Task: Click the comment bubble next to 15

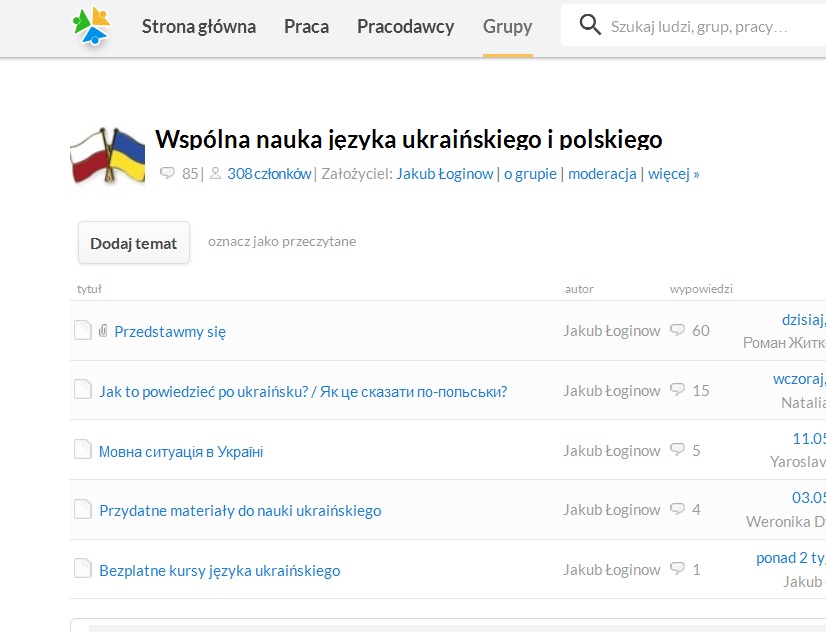Action: (677, 390)
